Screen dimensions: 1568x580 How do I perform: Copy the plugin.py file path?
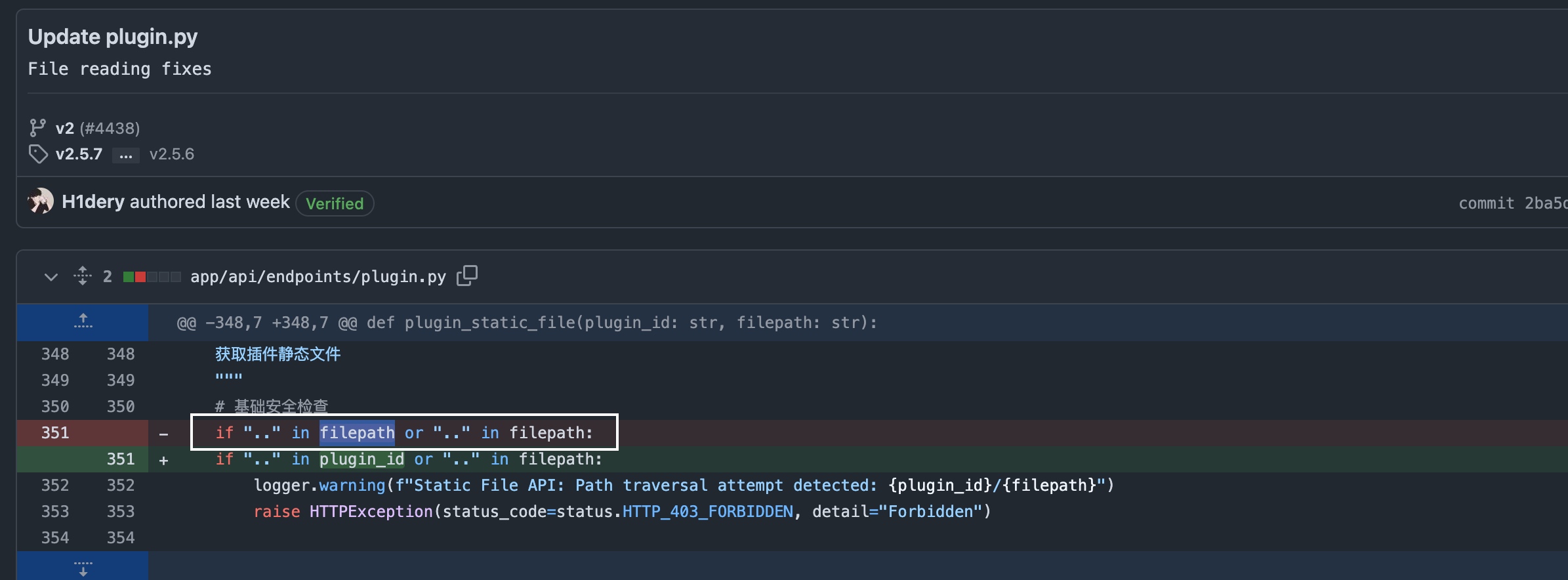pyautogui.click(x=467, y=276)
